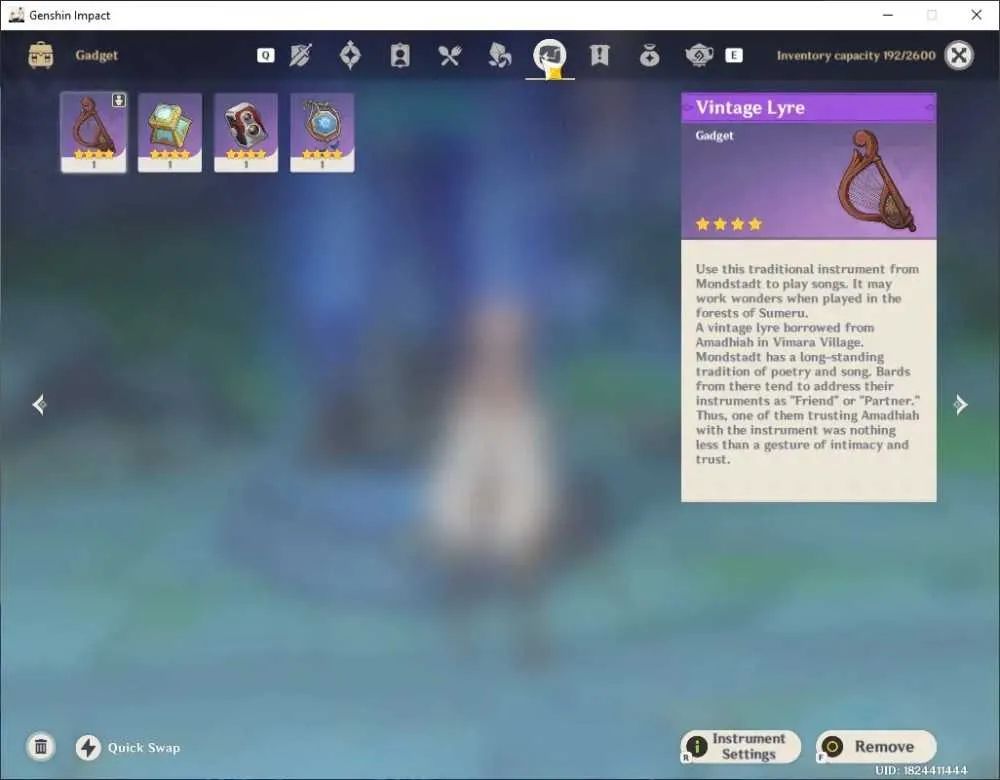
Task: Click the E next-tab key hint
Action: coord(733,55)
